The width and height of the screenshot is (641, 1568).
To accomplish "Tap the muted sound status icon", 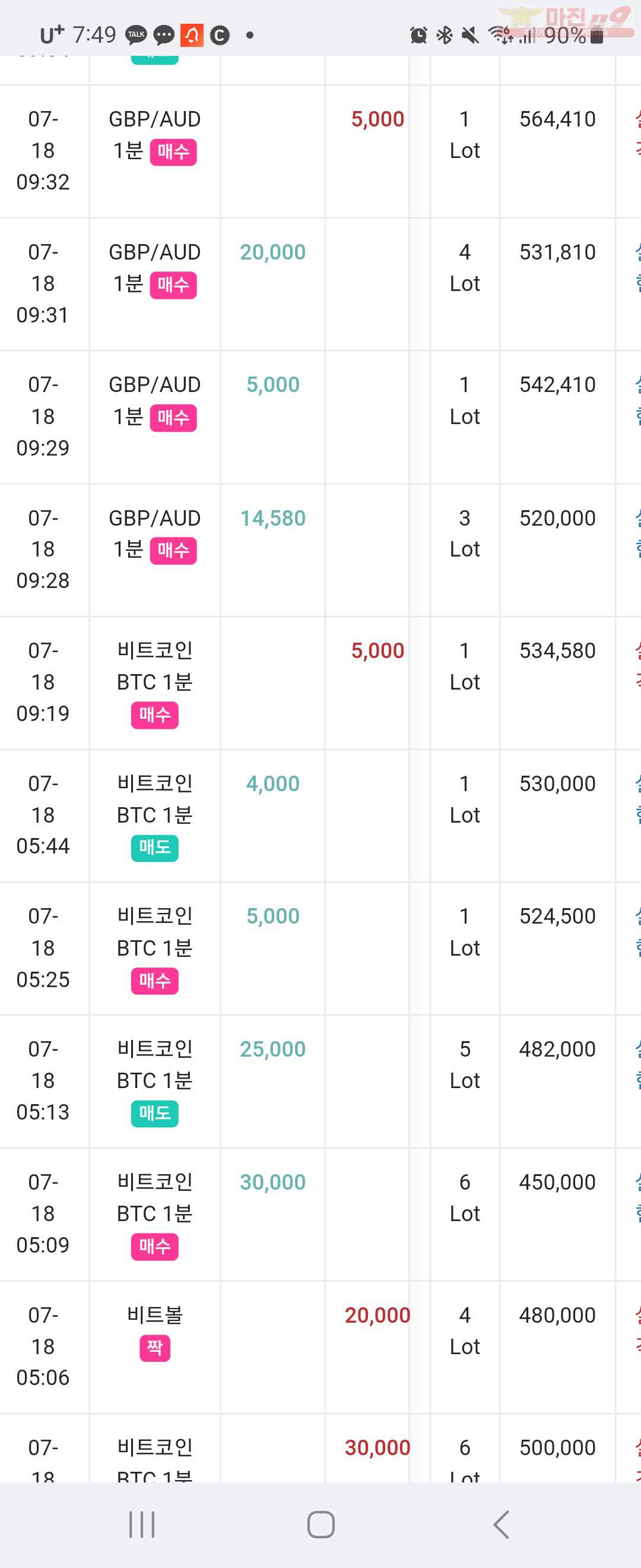I will pos(469,35).
